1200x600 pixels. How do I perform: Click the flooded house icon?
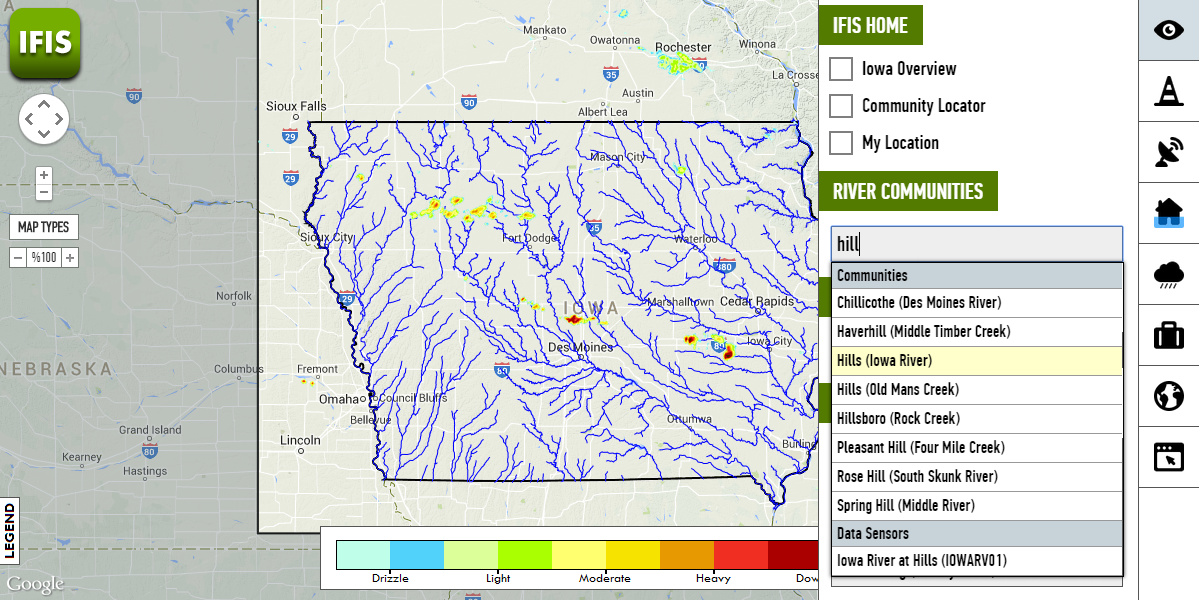click(x=1168, y=213)
